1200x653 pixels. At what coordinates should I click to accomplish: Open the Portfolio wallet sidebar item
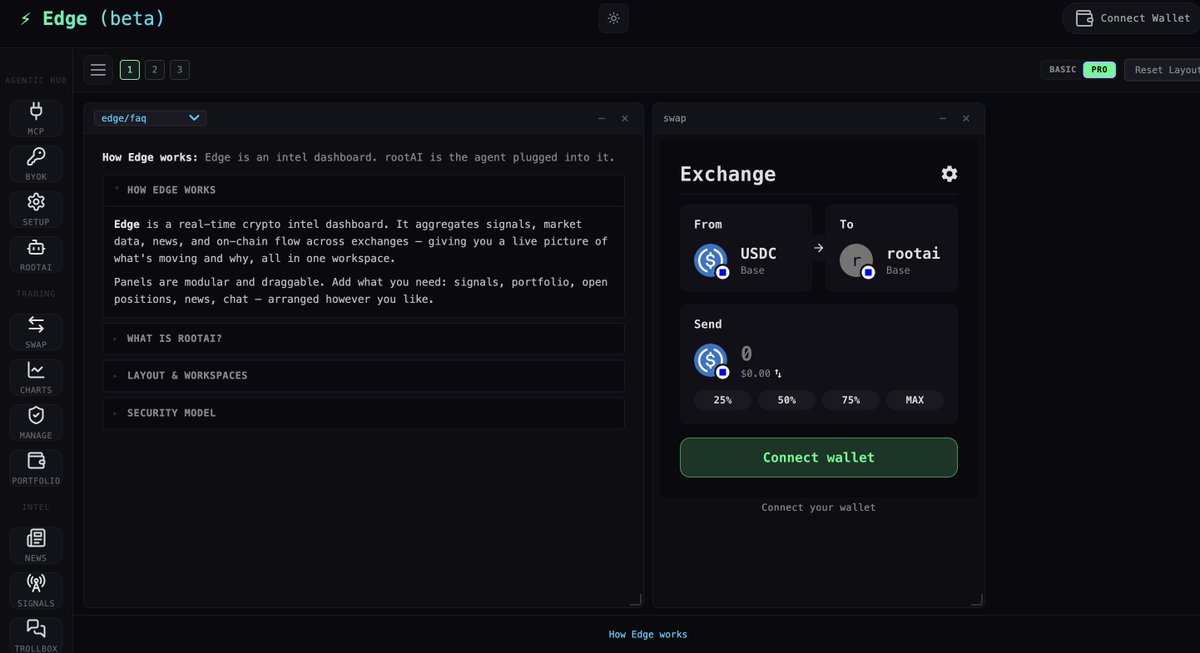[36, 467]
